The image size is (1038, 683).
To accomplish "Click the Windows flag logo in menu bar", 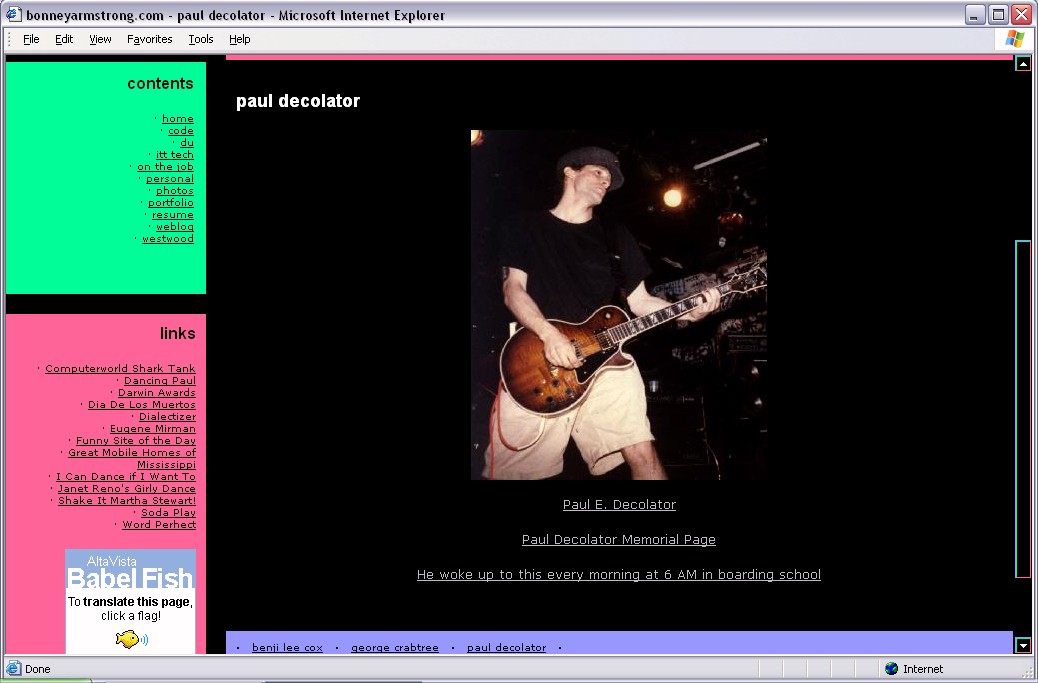I will pos(1014,39).
